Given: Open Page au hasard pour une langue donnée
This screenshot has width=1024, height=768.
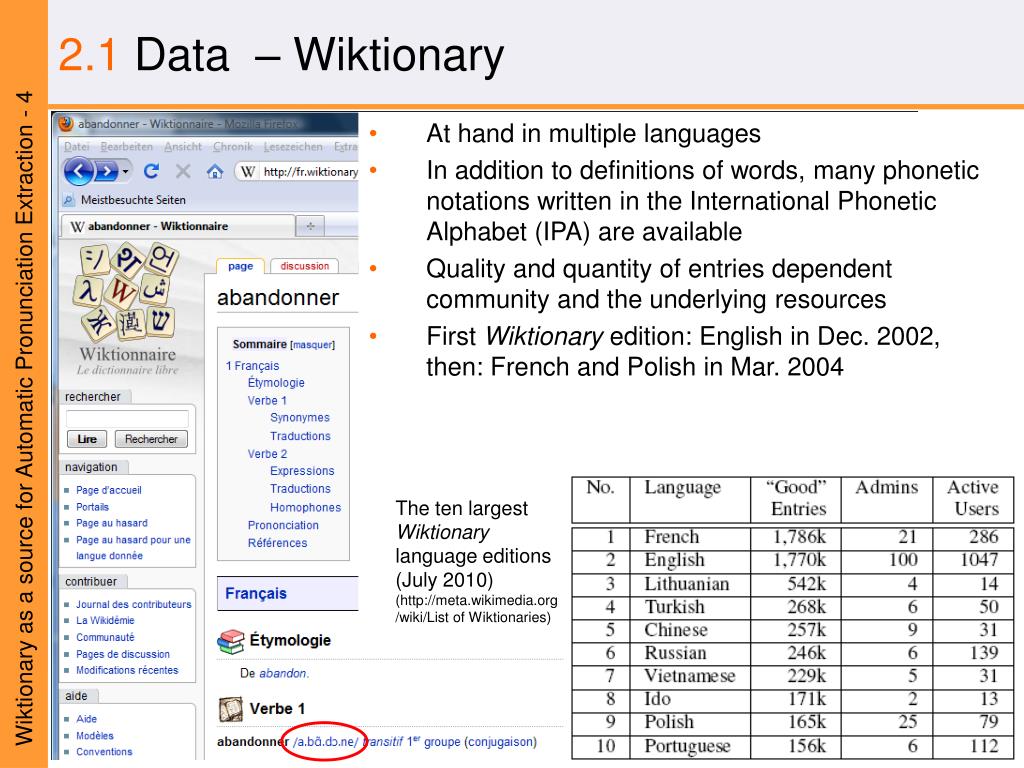Looking at the screenshot, I should tap(133, 547).
